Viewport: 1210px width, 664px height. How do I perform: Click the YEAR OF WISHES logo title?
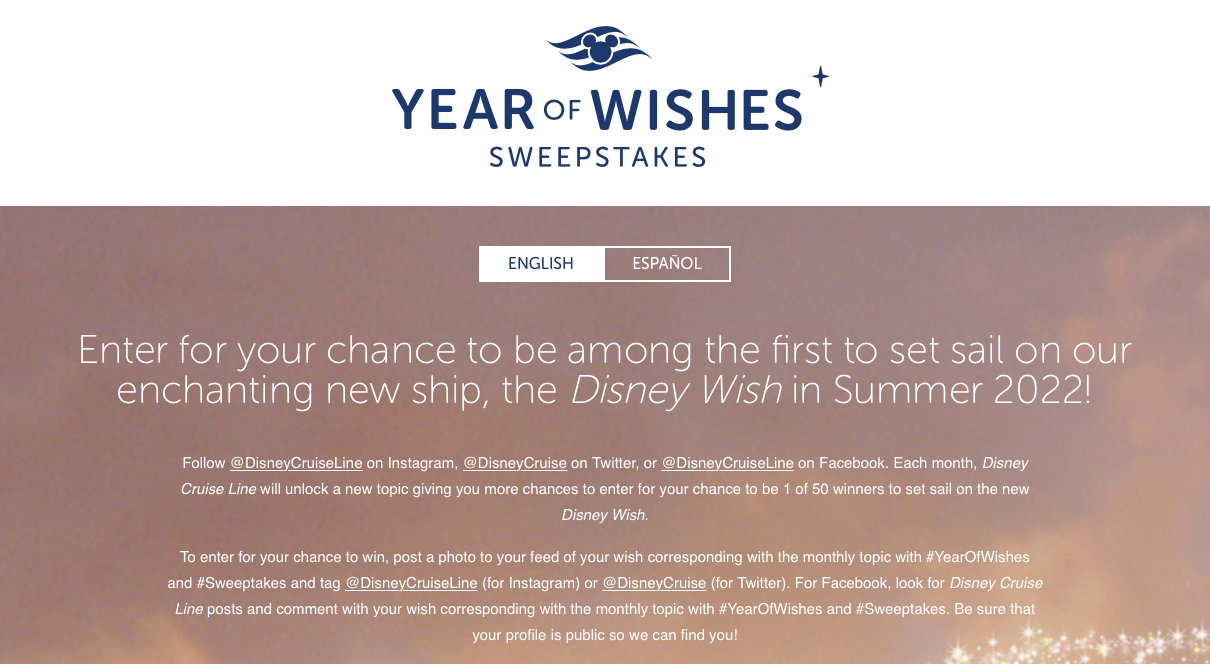[x=597, y=110]
